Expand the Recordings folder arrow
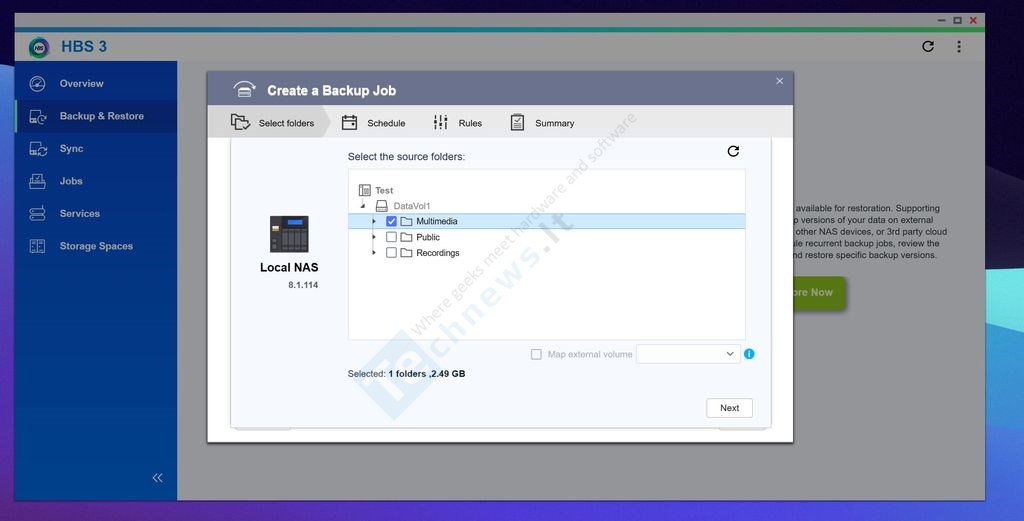Viewport: 1024px width, 521px height. point(374,253)
